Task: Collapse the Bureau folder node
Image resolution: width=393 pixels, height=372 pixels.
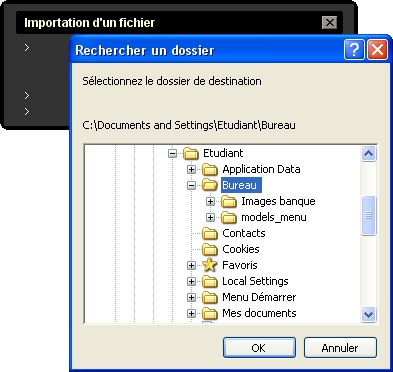Action: 191,185
